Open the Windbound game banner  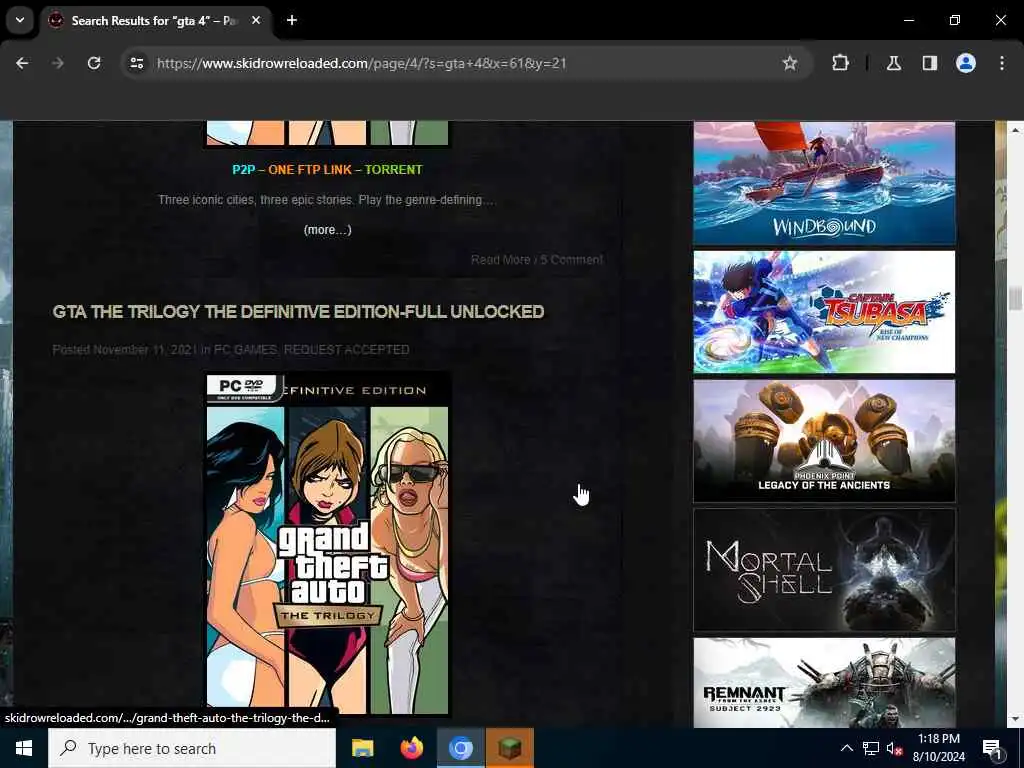click(x=824, y=182)
